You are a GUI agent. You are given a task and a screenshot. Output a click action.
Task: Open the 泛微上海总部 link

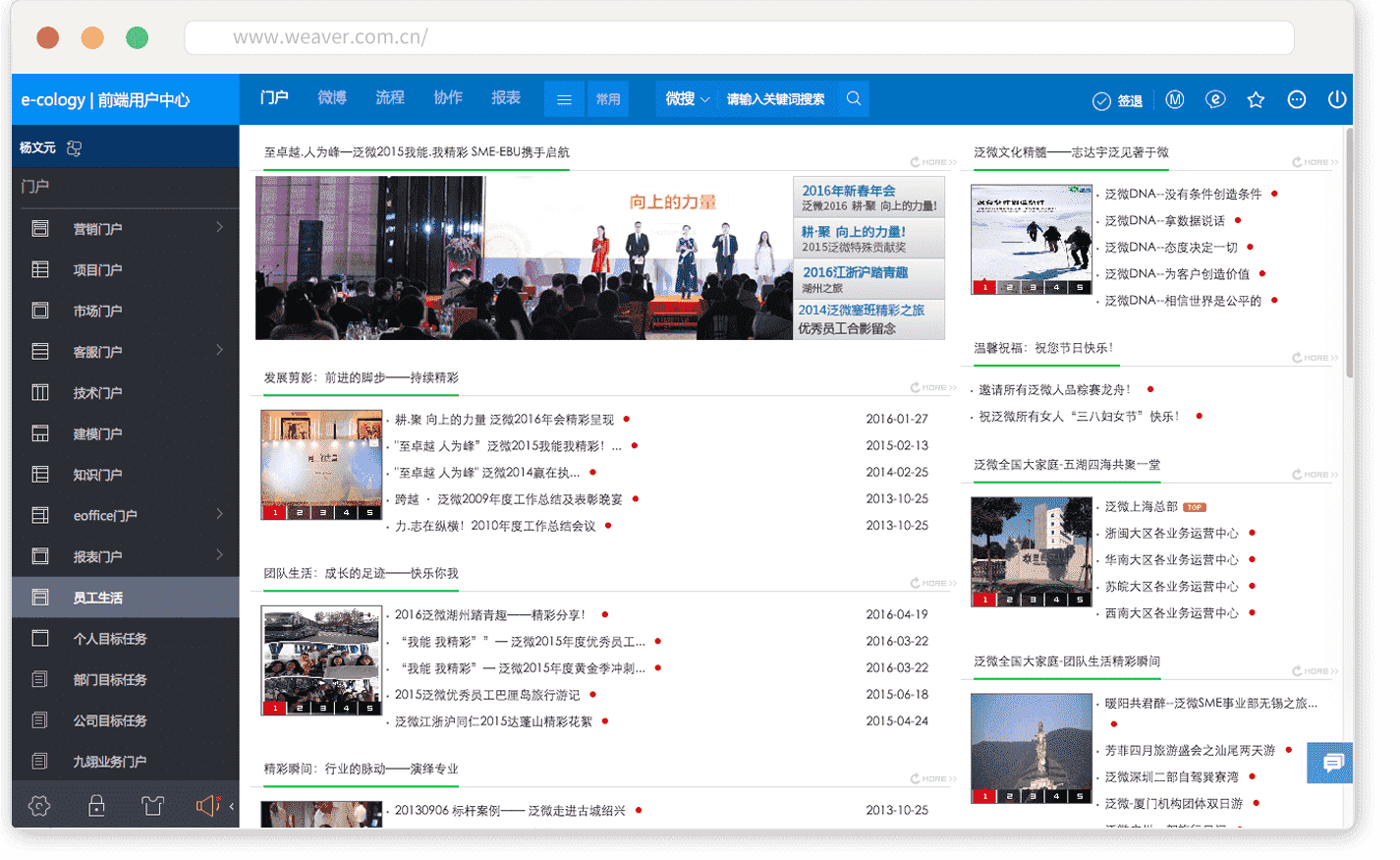(x=1141, y=506)
